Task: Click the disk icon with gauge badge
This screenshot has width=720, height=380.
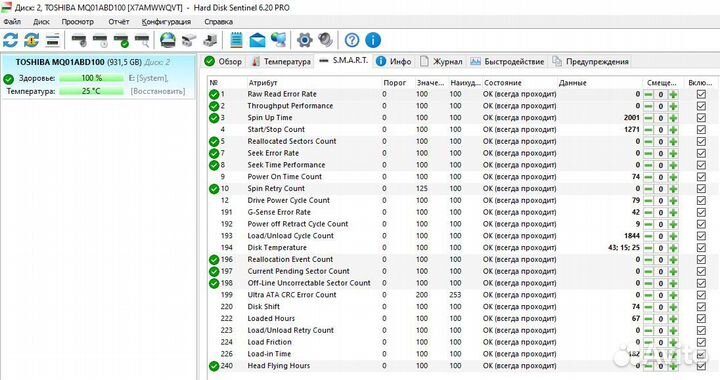Action: point(79,40)
